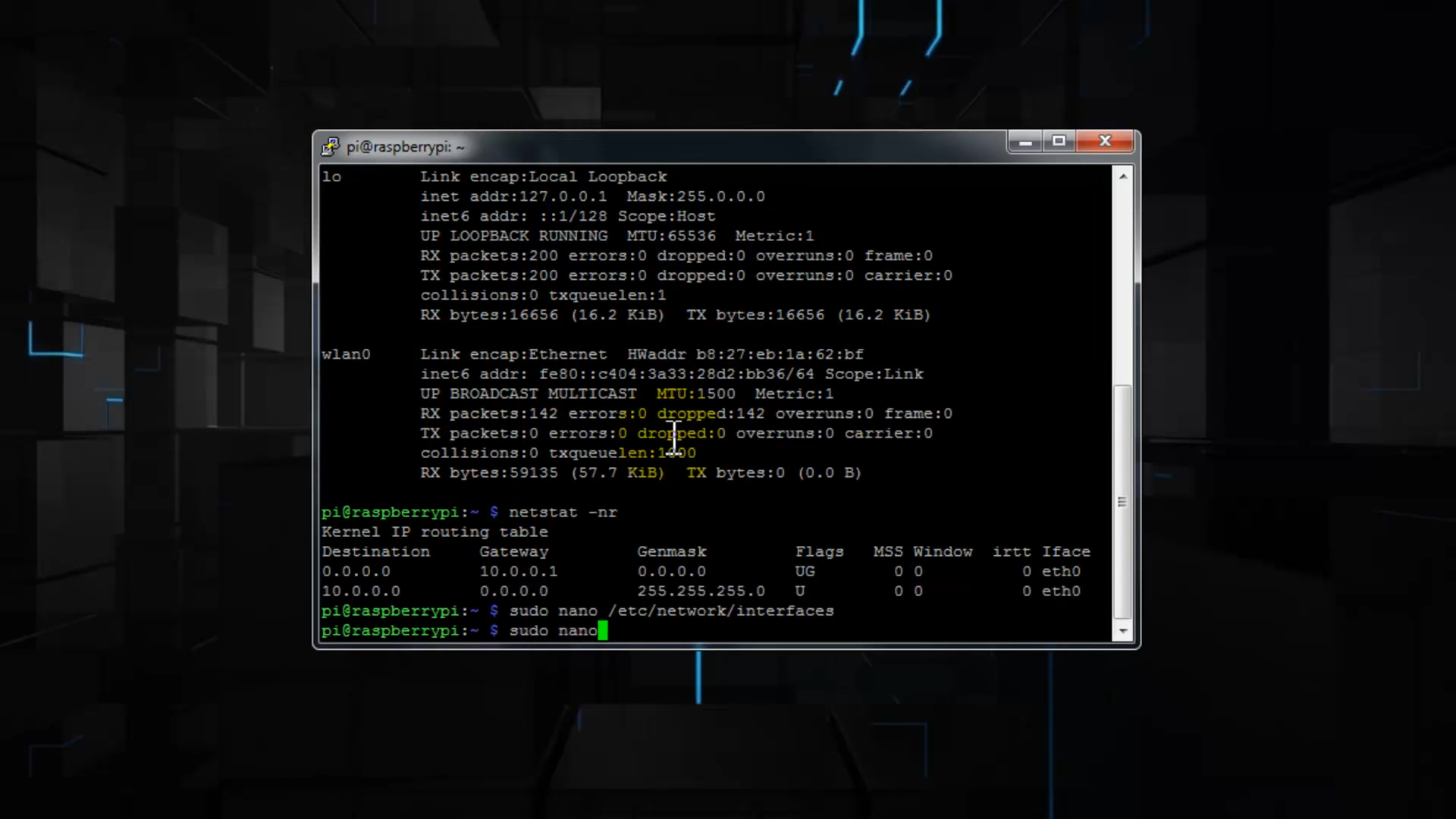The width and height of the screenshot is (1456, 819).
Task: Click the scrollbar up arrow
Action: [1123, 176]
